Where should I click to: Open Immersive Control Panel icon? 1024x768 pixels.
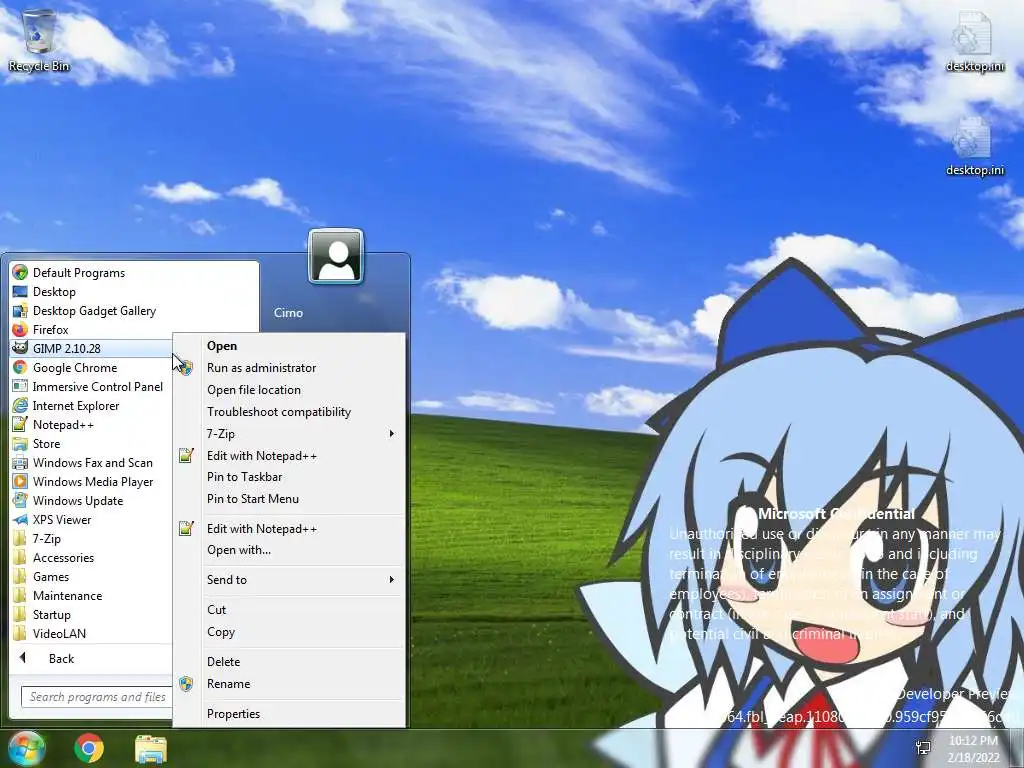point(20,386)
